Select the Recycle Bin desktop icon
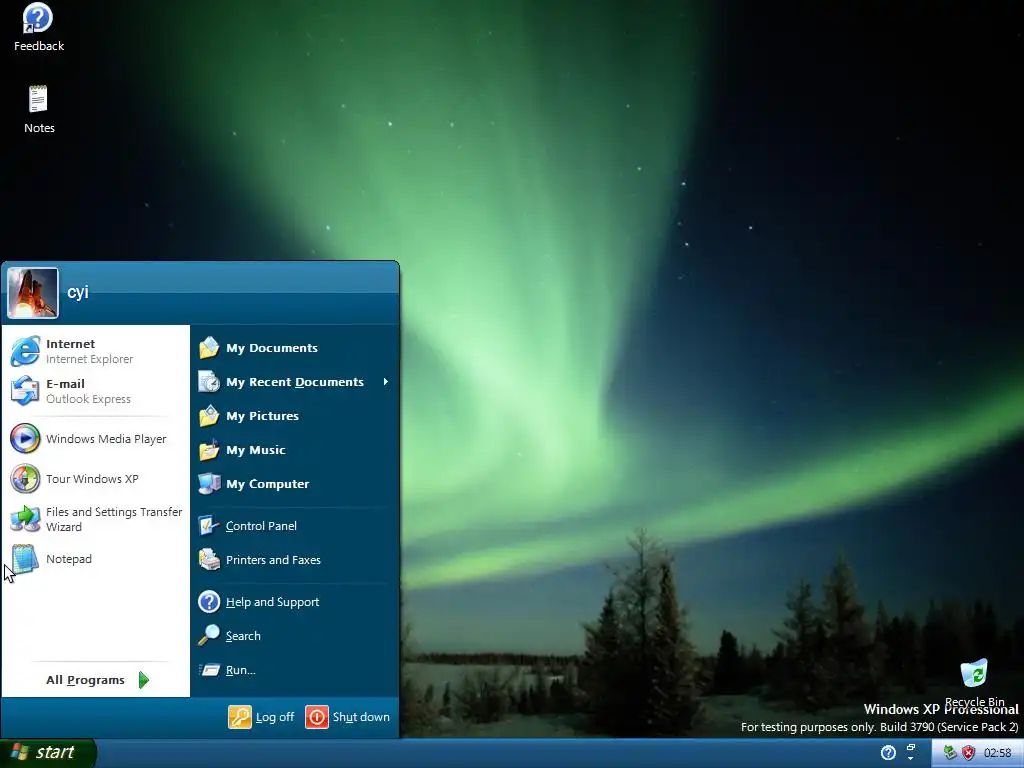Viewport: 1024px width, 768px height. click(x=974, y=683)
